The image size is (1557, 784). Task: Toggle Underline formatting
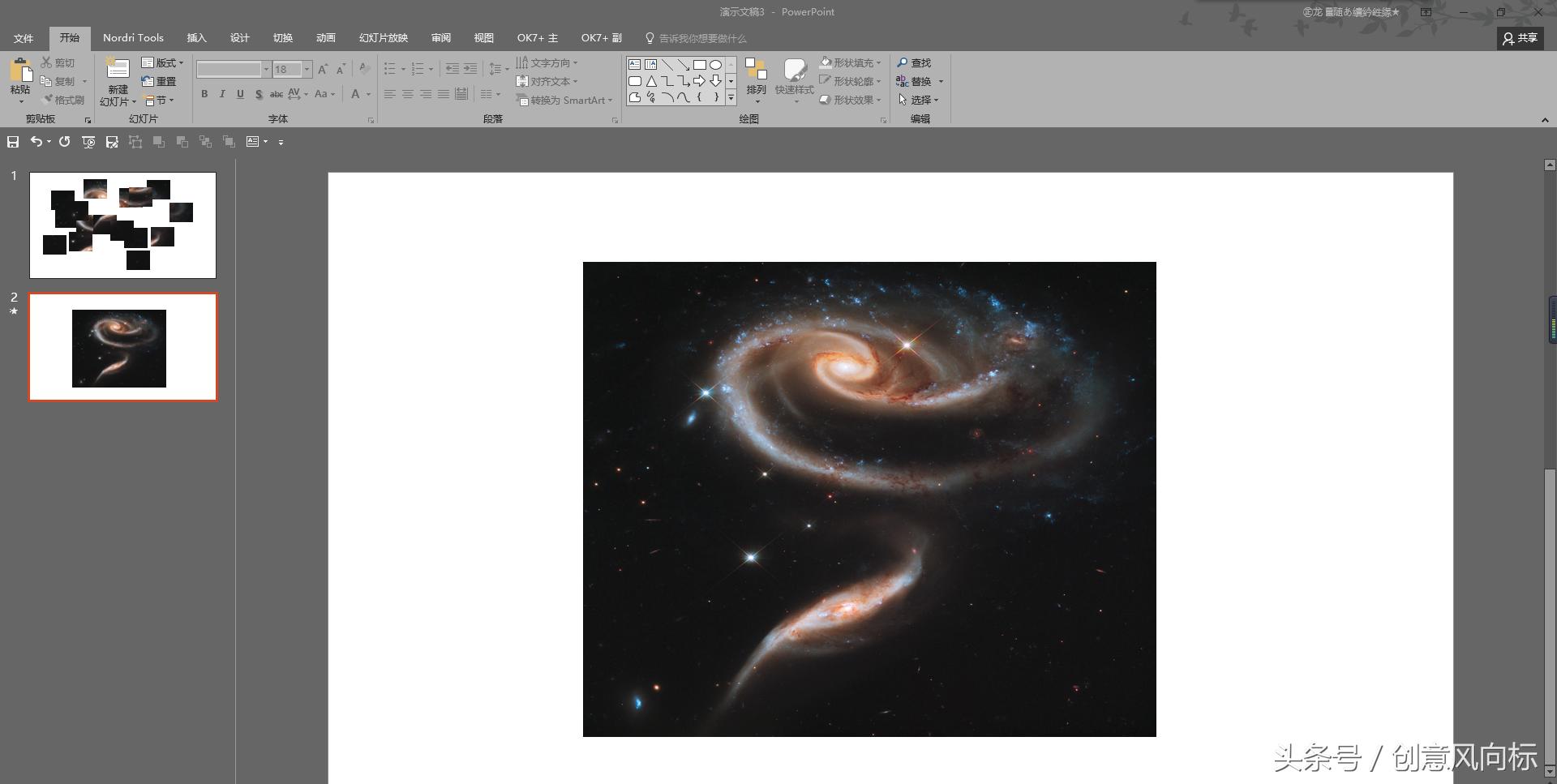(240, 94)
